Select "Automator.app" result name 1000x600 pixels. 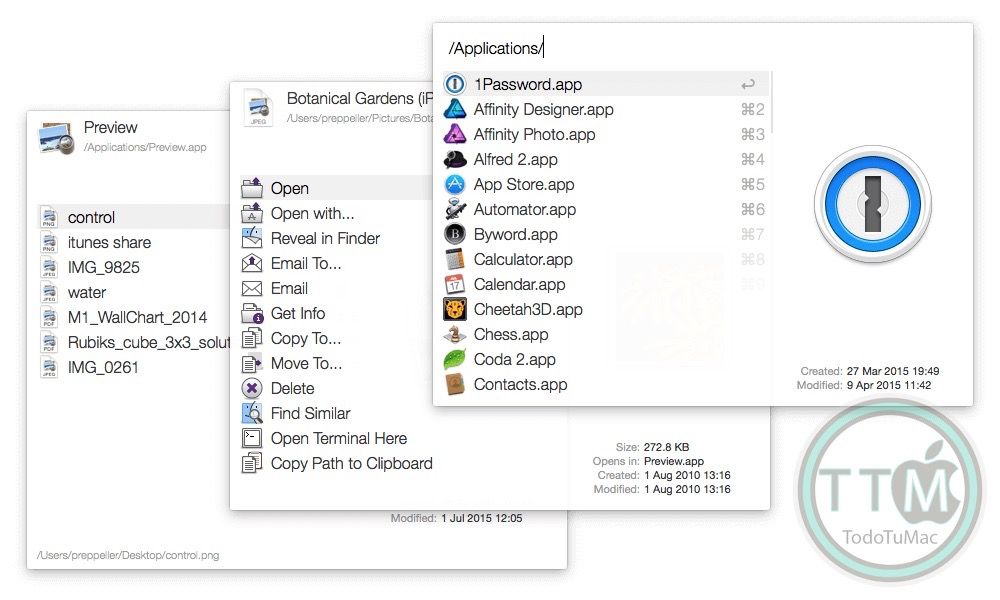(525, 209)
